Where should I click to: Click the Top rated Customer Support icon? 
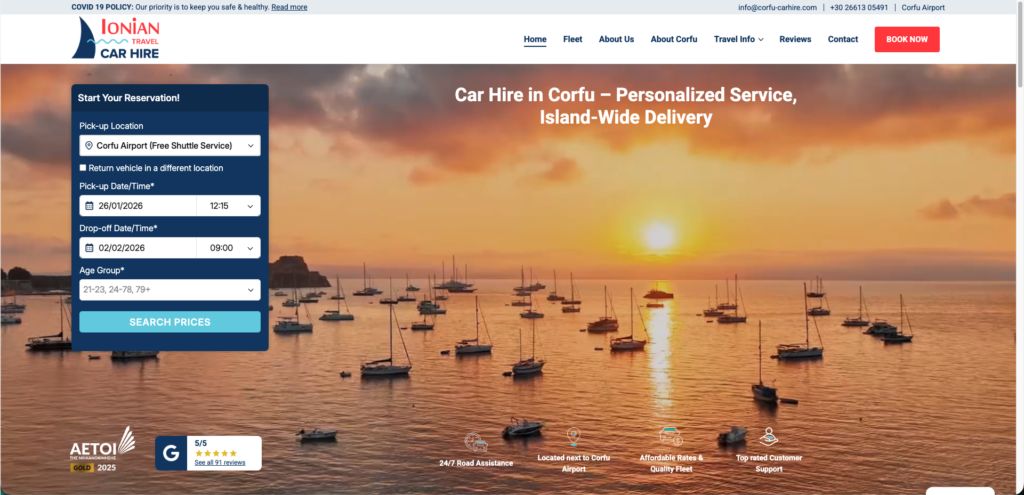click(x=768, y=437)
